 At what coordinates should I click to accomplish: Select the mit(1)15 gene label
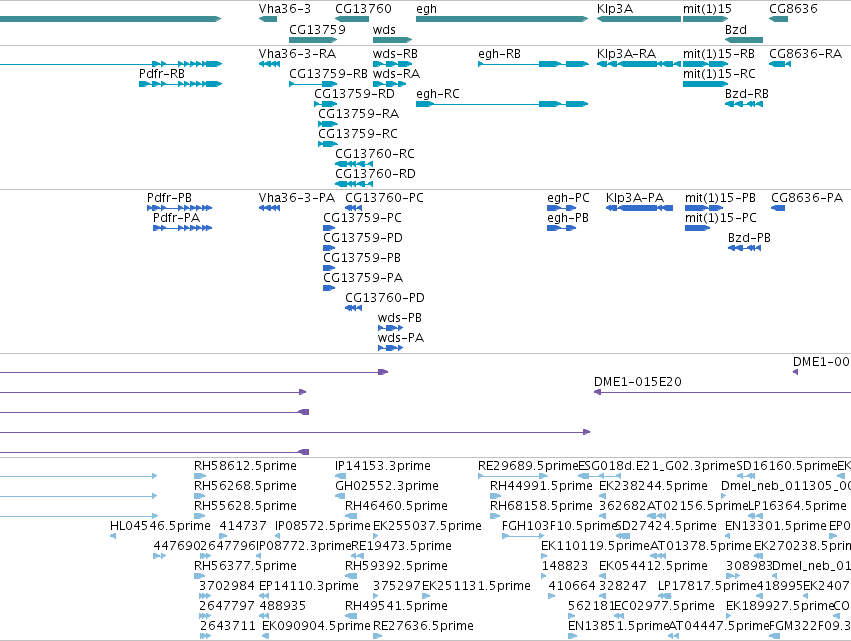coord(707,9)
